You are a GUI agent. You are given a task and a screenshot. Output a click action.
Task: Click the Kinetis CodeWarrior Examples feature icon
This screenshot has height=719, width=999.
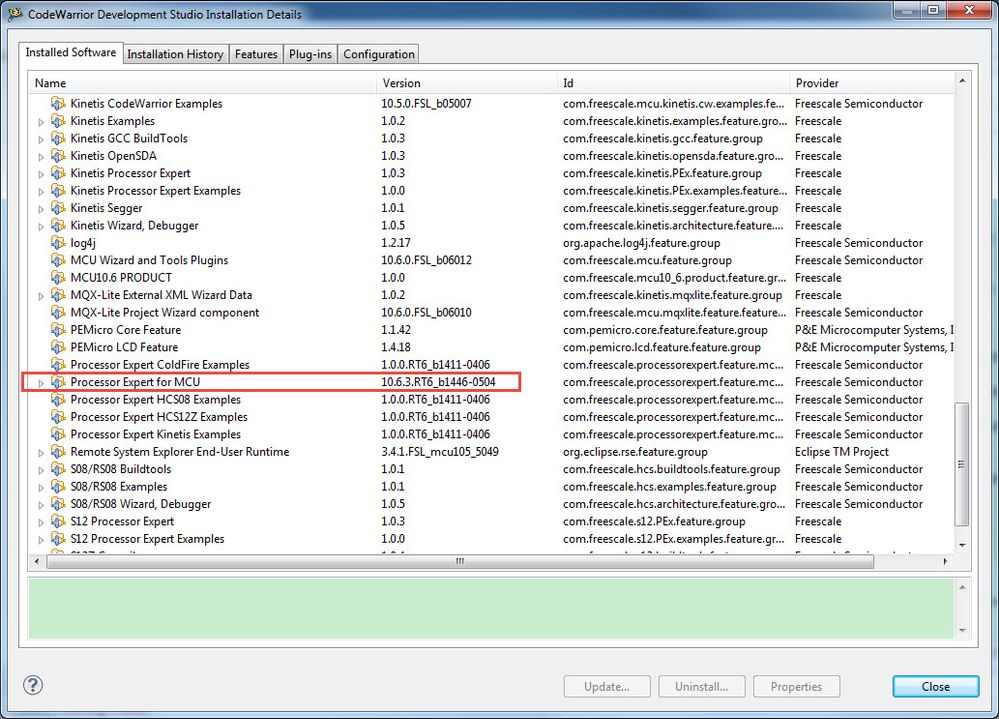pos(58,103)
